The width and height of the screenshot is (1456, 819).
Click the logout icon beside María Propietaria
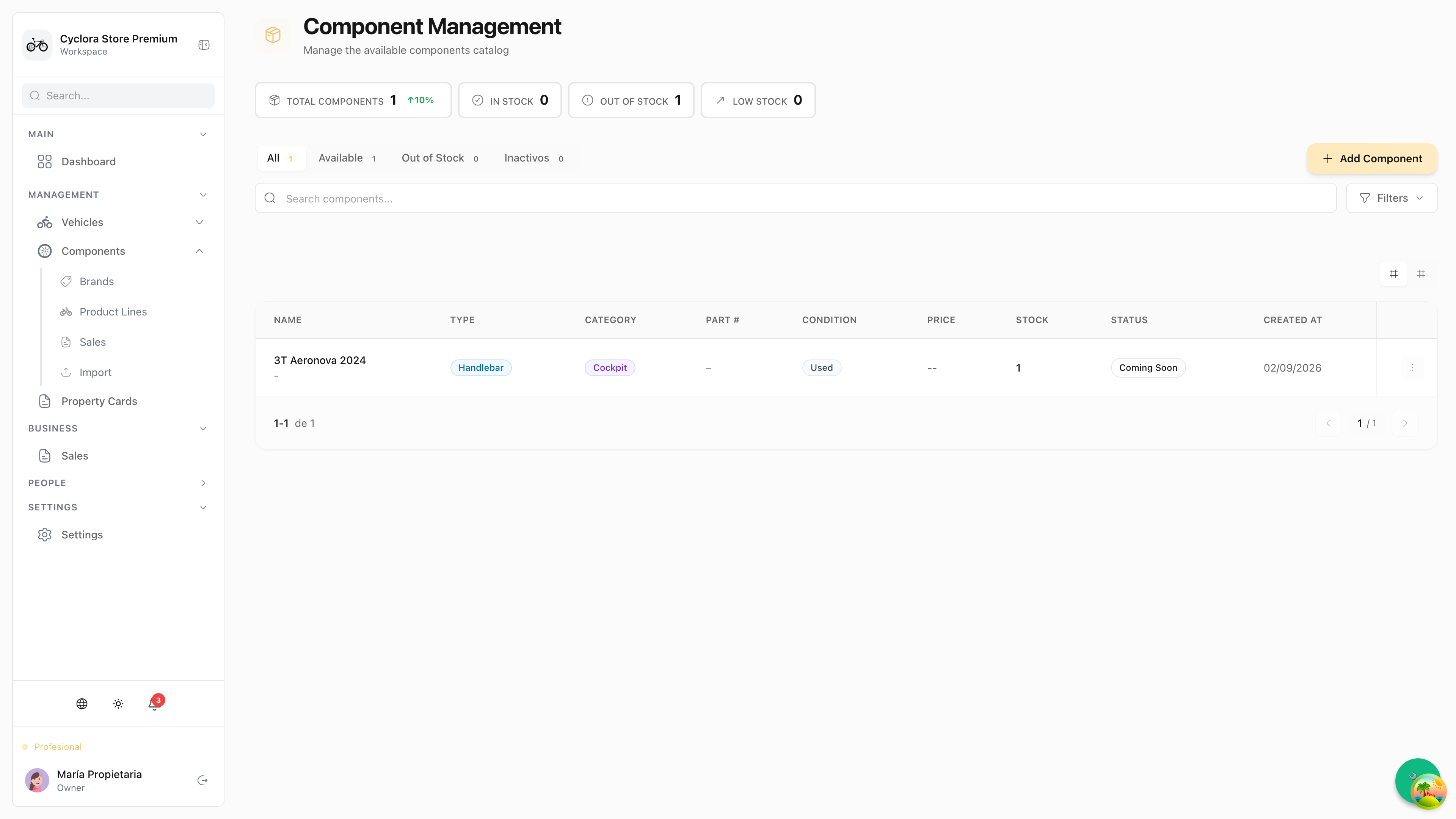tap(202, 781)
